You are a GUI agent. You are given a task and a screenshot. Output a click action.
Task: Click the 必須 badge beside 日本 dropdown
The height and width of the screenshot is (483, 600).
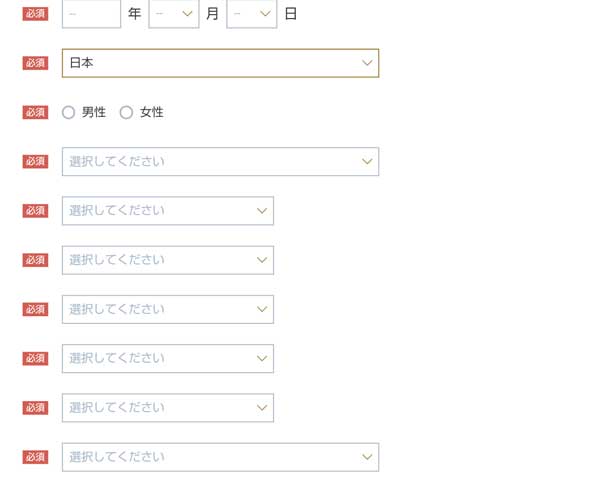35,63
